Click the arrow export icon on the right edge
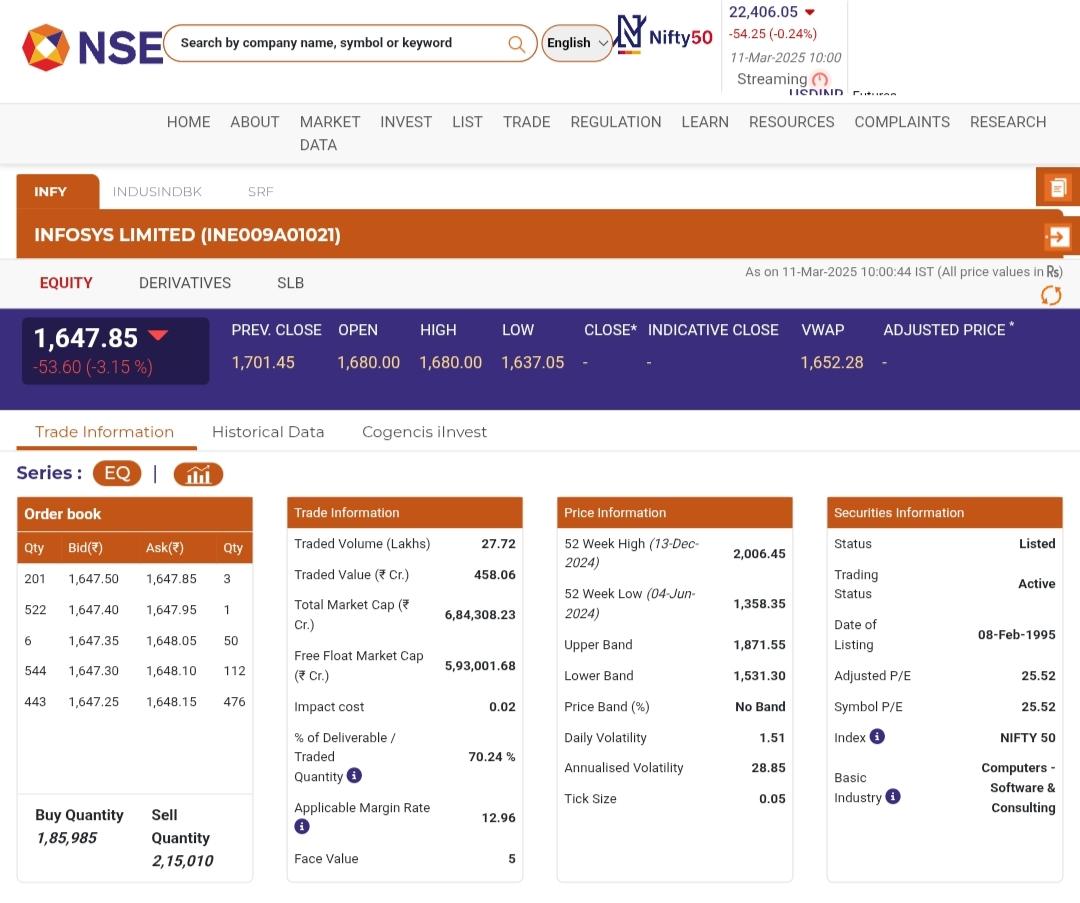This screenshot has width=1080, height=903. click(x=1058, y=237)
